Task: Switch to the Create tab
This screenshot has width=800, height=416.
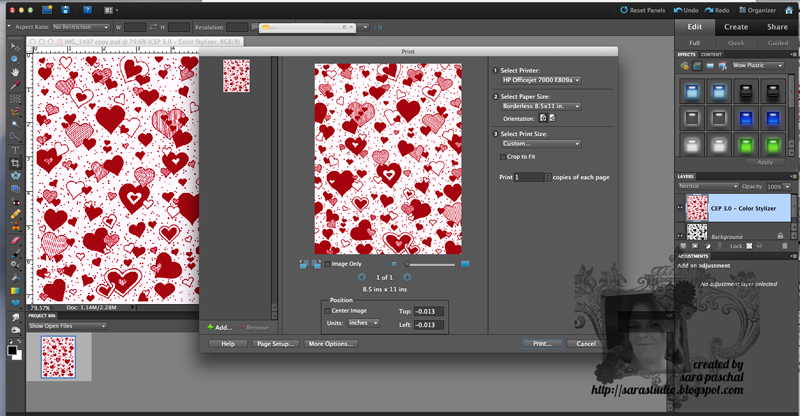Action: pos(736,27)
